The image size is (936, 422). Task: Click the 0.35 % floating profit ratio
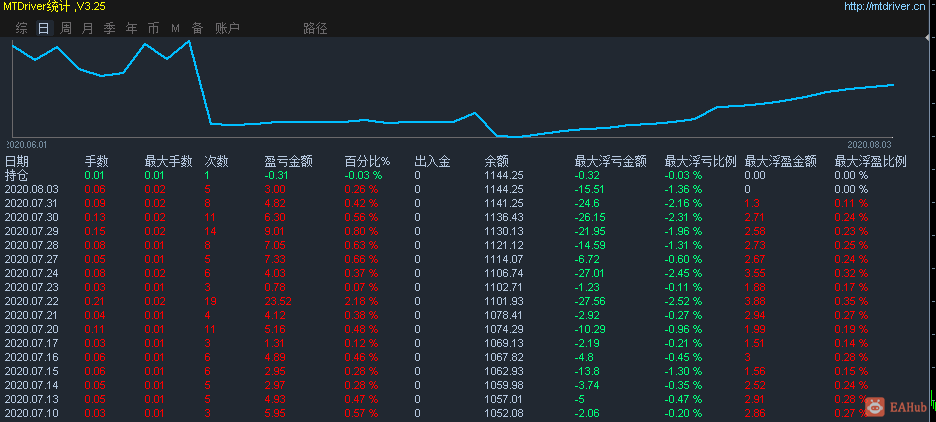pyautogui.click(x=851, y=301)
